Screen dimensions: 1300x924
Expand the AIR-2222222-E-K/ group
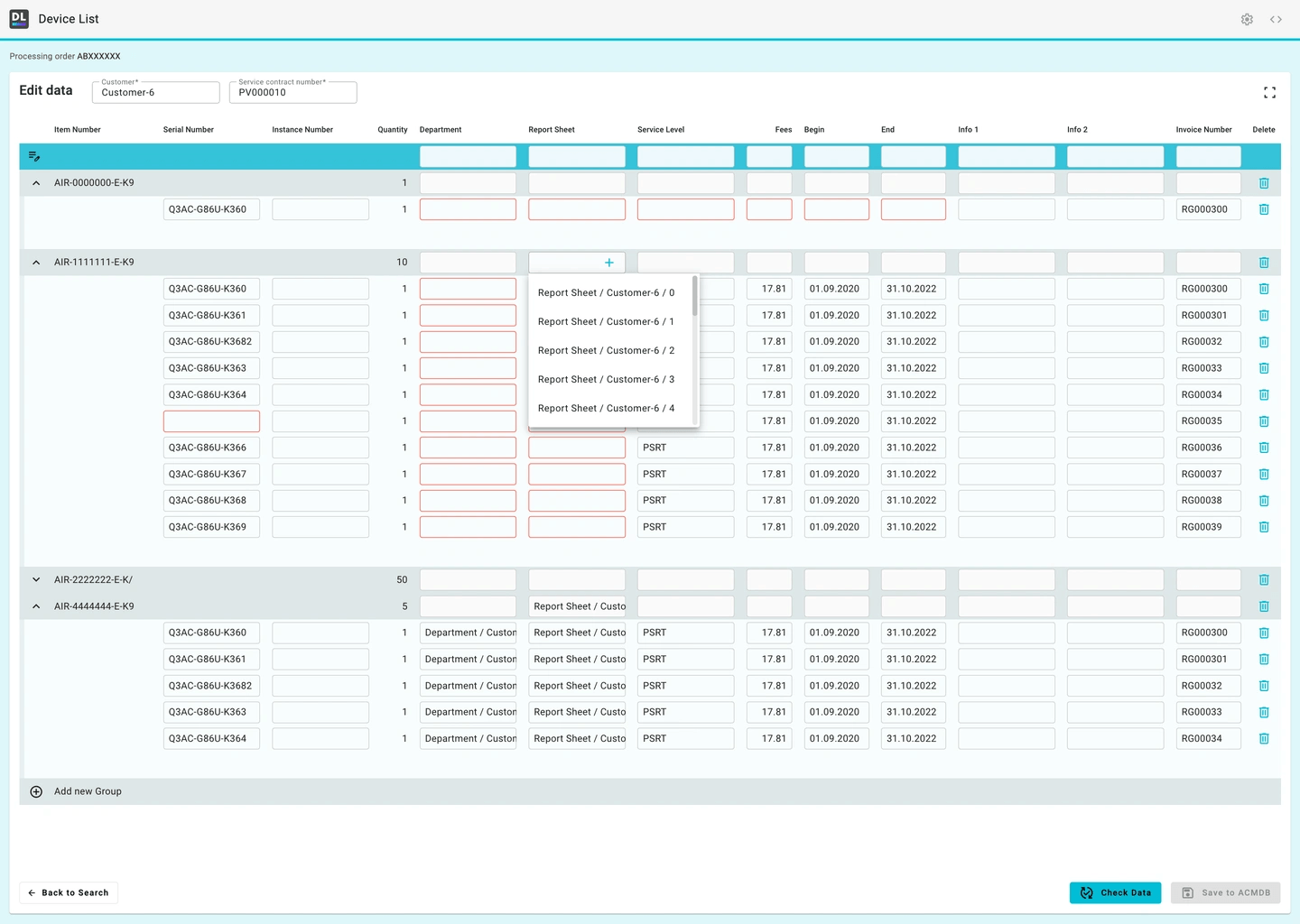(36, 580)
